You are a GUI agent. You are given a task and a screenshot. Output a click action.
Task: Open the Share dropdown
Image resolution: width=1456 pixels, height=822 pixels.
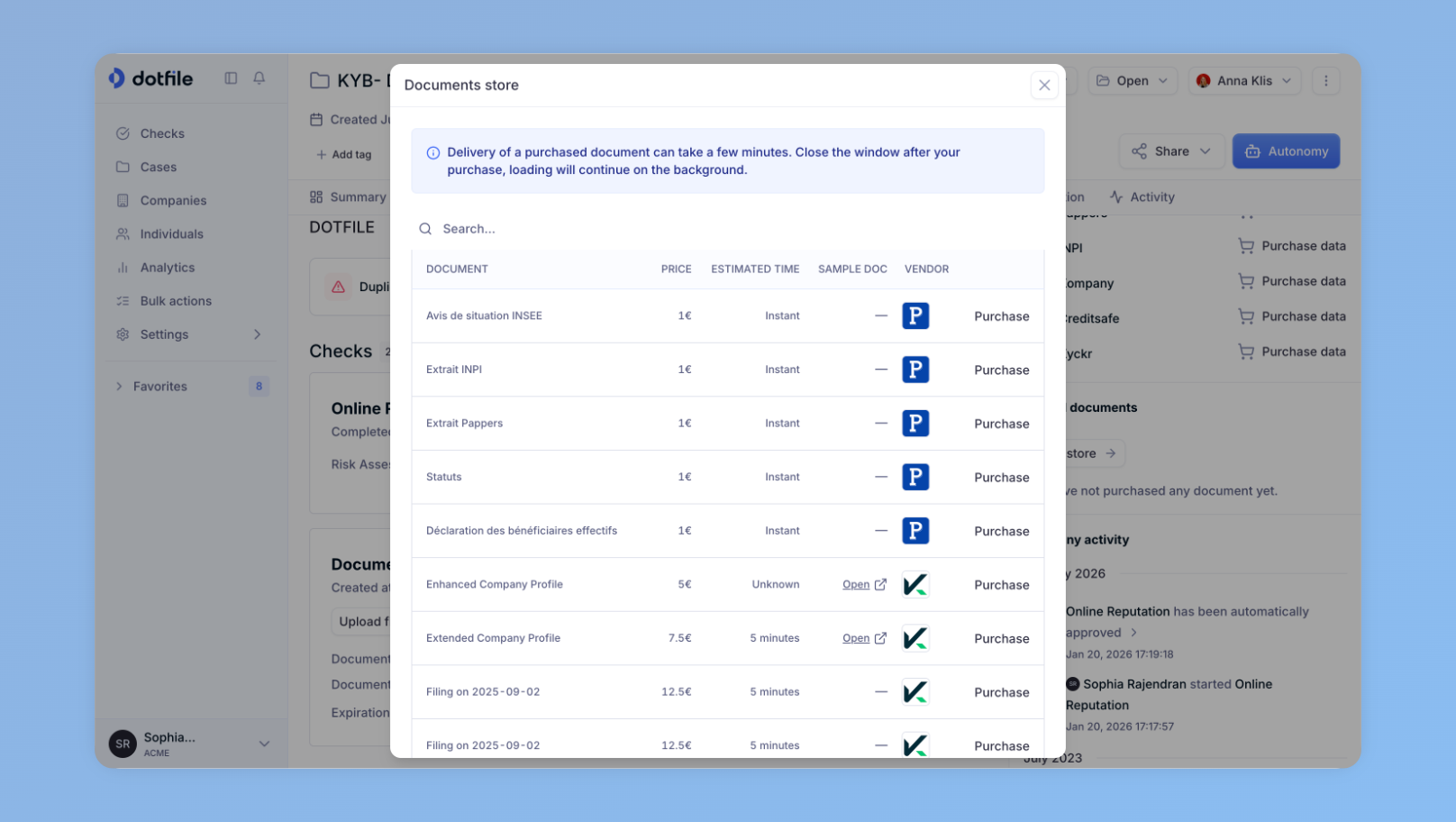tap(1171, 151)
